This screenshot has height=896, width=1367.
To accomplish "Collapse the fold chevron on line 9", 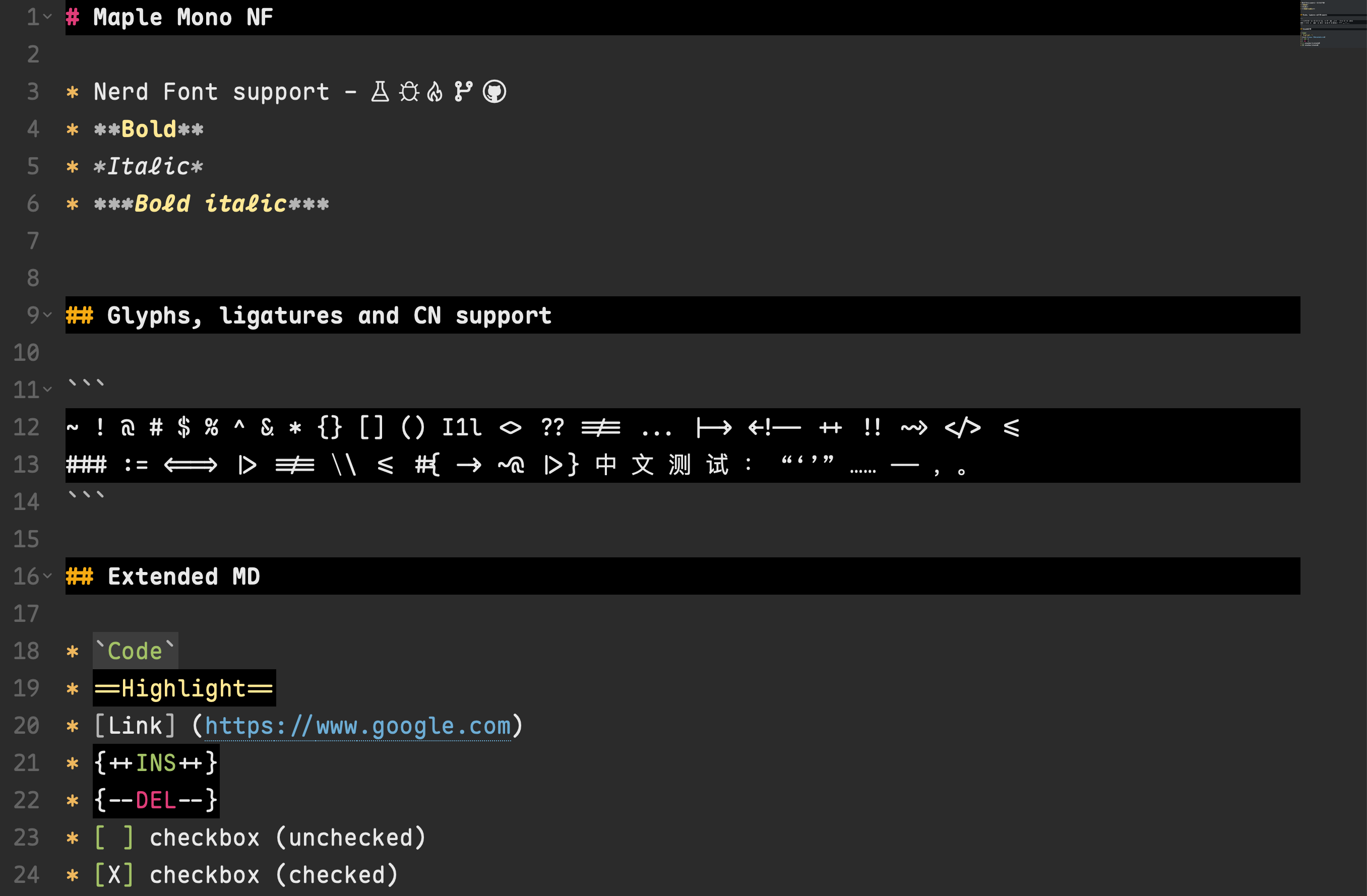I will pyautogui.click(x=48, y=314).
